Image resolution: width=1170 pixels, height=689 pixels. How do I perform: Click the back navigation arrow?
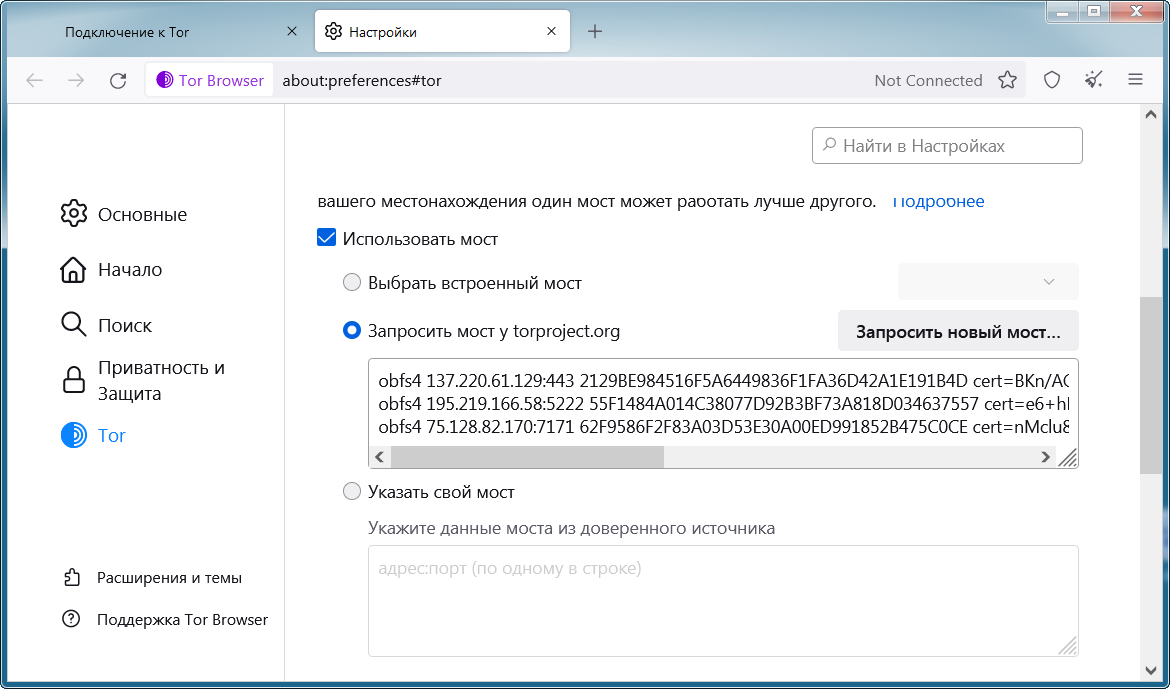pyautogui.click(x=34, y=81)
